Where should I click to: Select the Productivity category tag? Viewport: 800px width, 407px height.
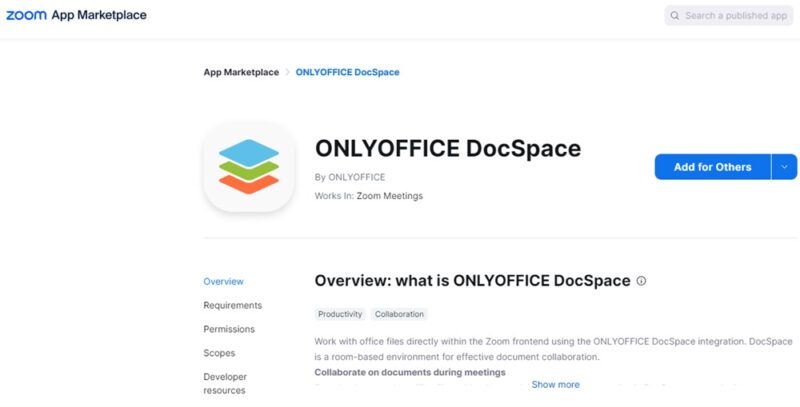click(340, 314)
